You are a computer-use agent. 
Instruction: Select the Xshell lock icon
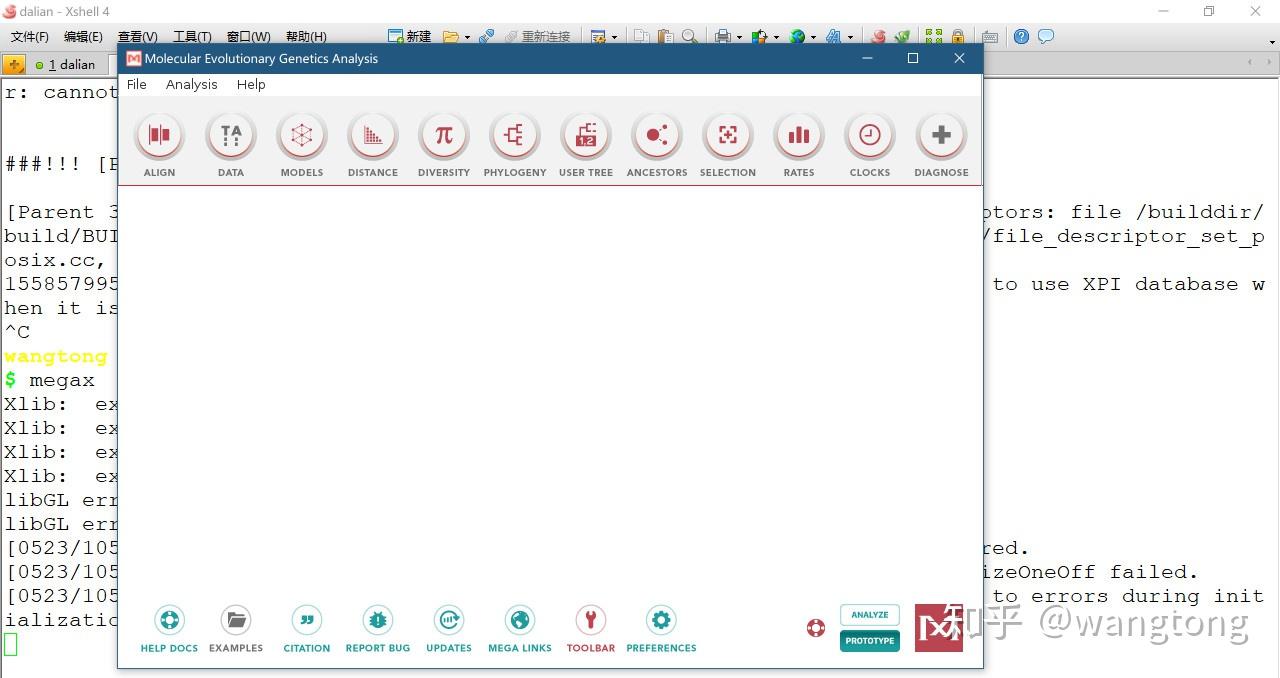[958, 36]
